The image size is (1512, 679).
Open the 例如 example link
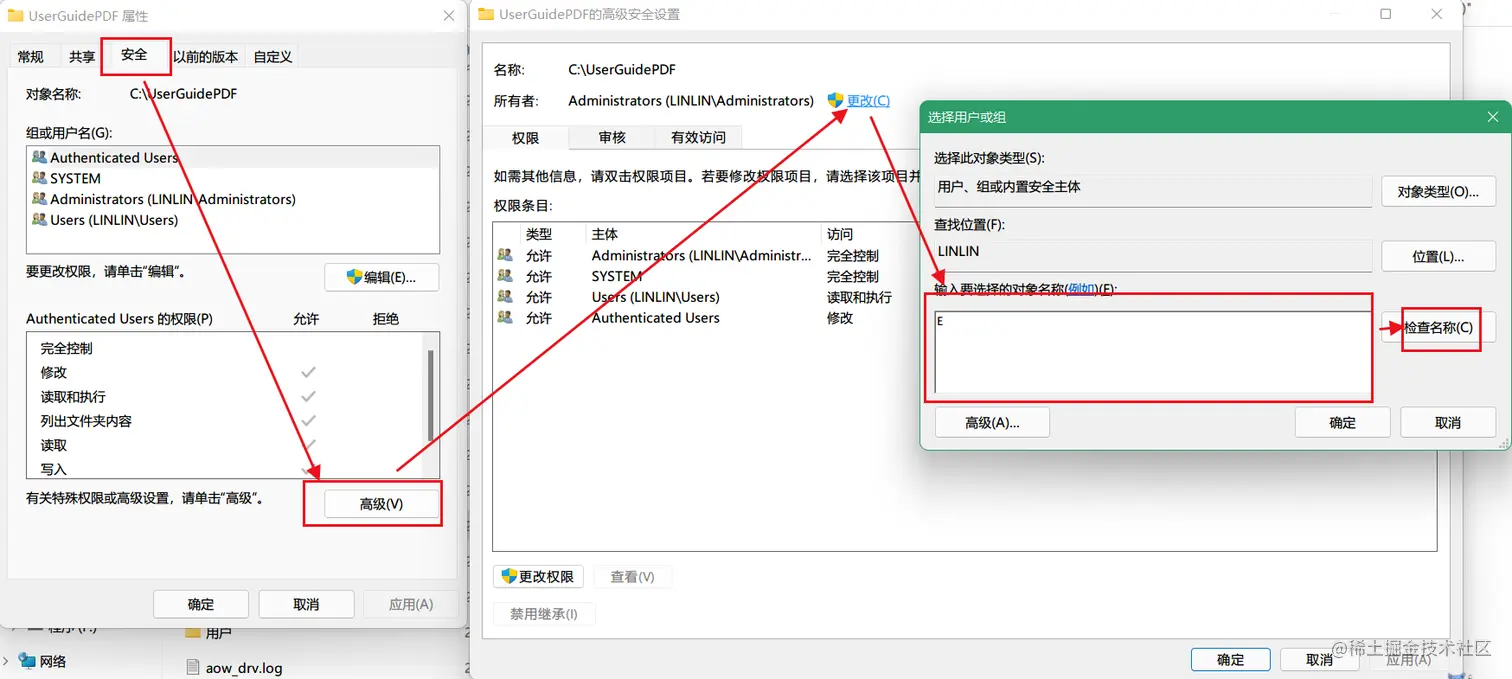[1081, 289]
